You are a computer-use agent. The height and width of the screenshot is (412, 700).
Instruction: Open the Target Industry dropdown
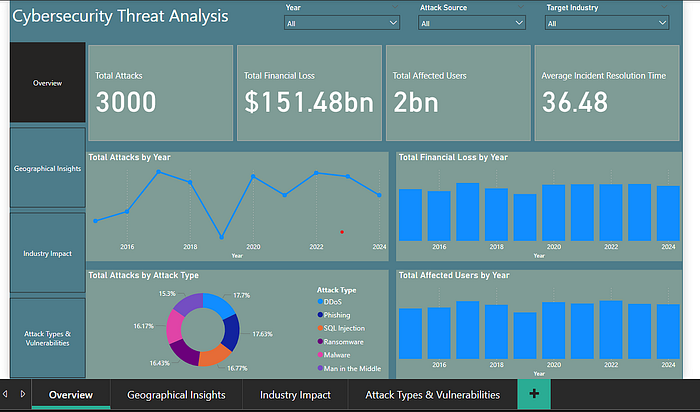[x=606, y=23]
